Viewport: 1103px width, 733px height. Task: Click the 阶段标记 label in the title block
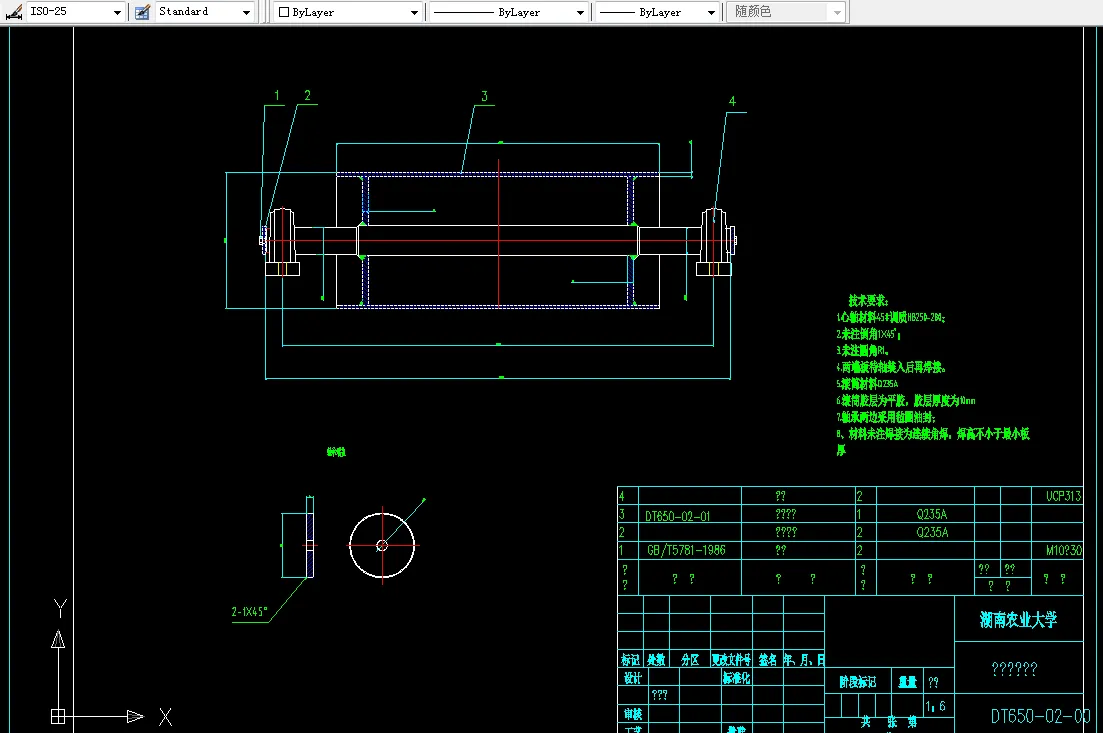click(x=857, y=682)
